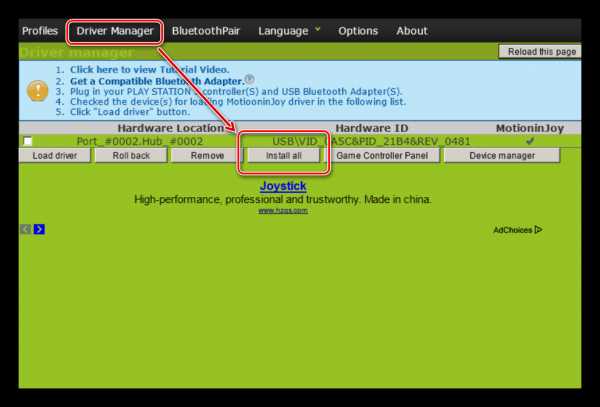Click the orange exclamation warning icon
The height and width of the screenshot is (407, 600).
point(38,91)
